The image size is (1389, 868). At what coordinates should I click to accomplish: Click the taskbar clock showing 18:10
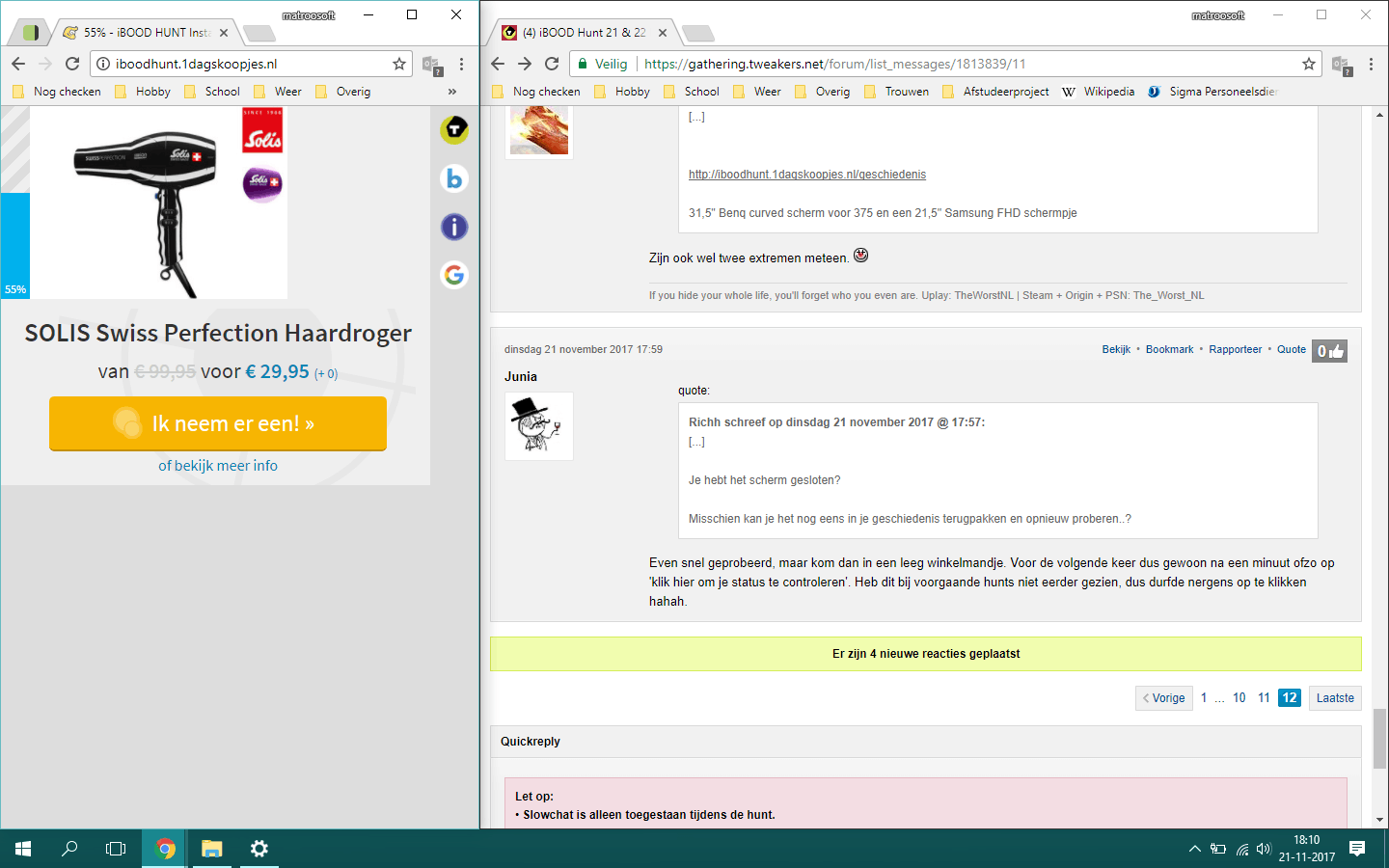[1307, 849]
